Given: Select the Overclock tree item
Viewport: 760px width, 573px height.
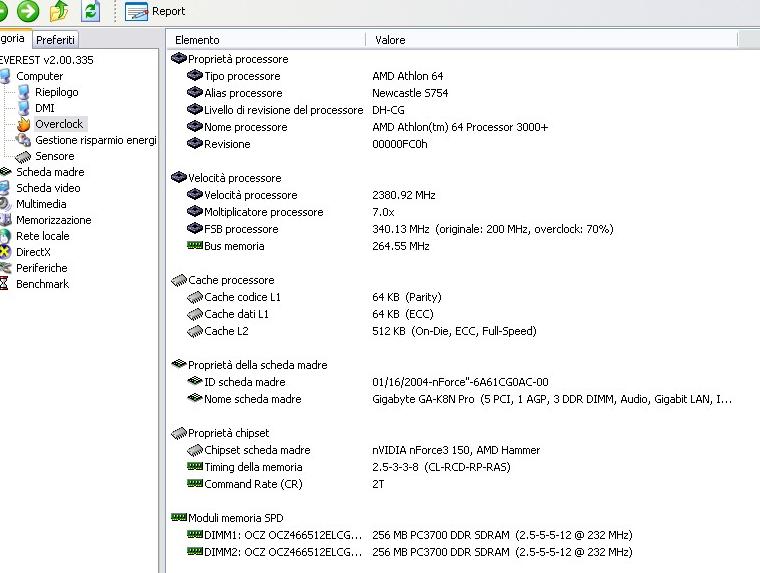Looking at the screenshot, I should (59, 124).
